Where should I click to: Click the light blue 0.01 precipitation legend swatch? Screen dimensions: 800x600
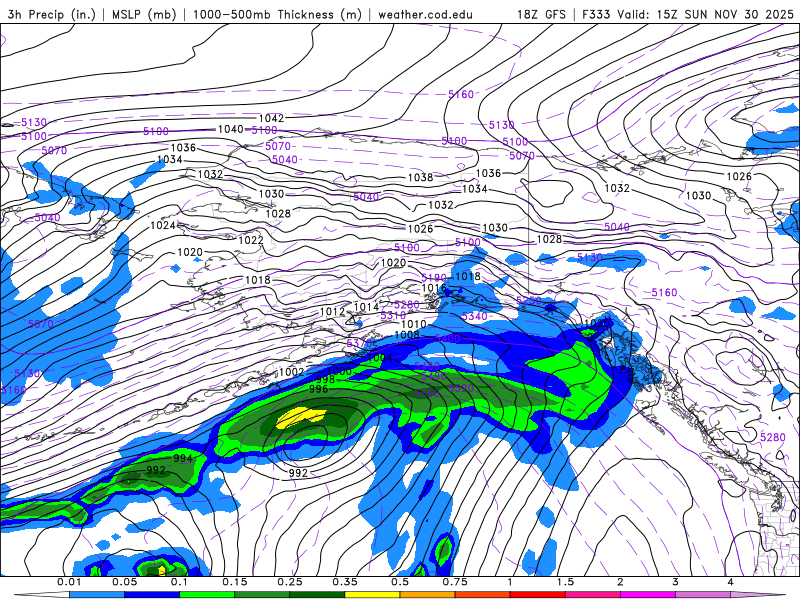point(97,595)
